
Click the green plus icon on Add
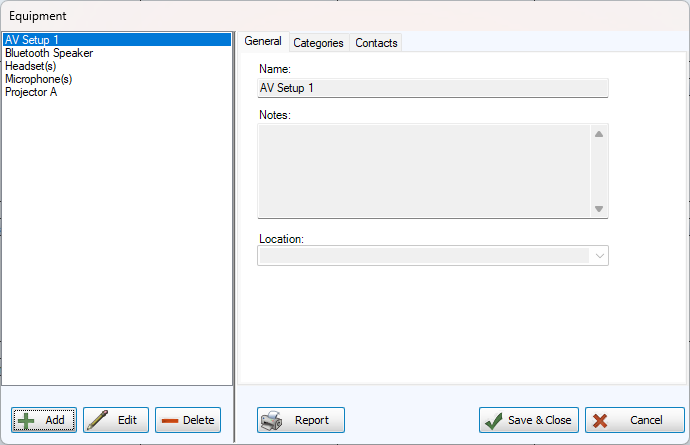27,420
